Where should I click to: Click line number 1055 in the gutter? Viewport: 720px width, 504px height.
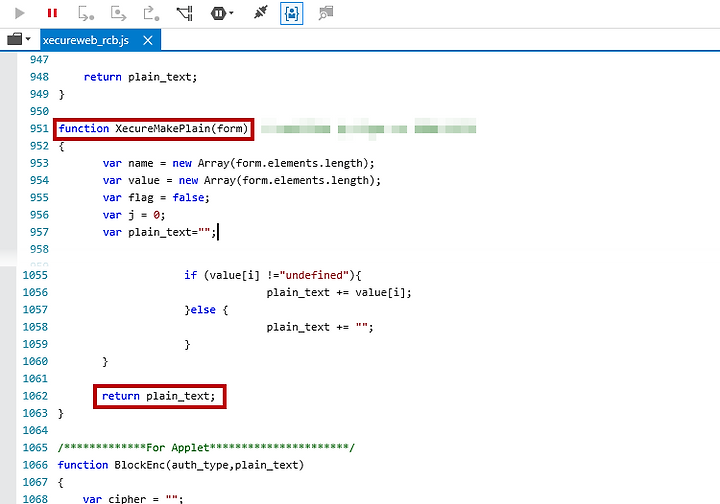point(35,275)
